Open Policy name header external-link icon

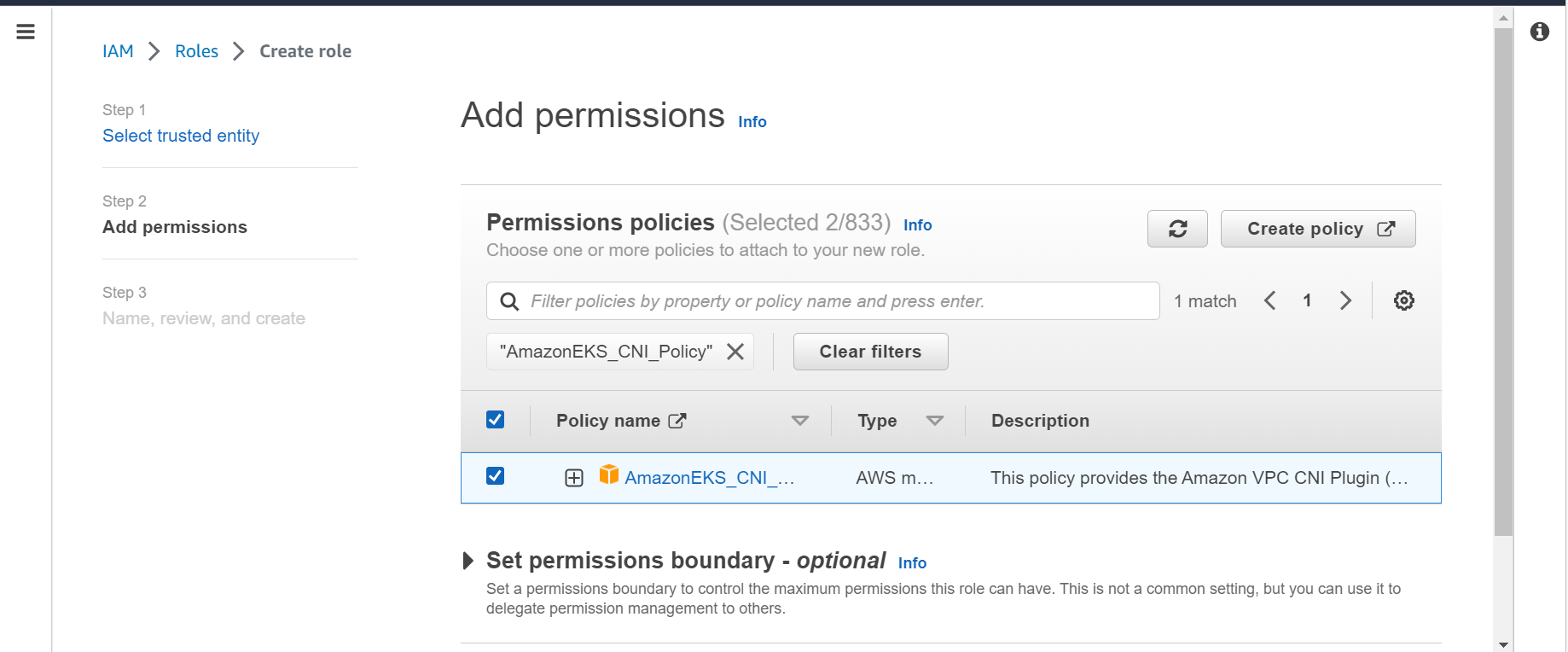[677, 421]
